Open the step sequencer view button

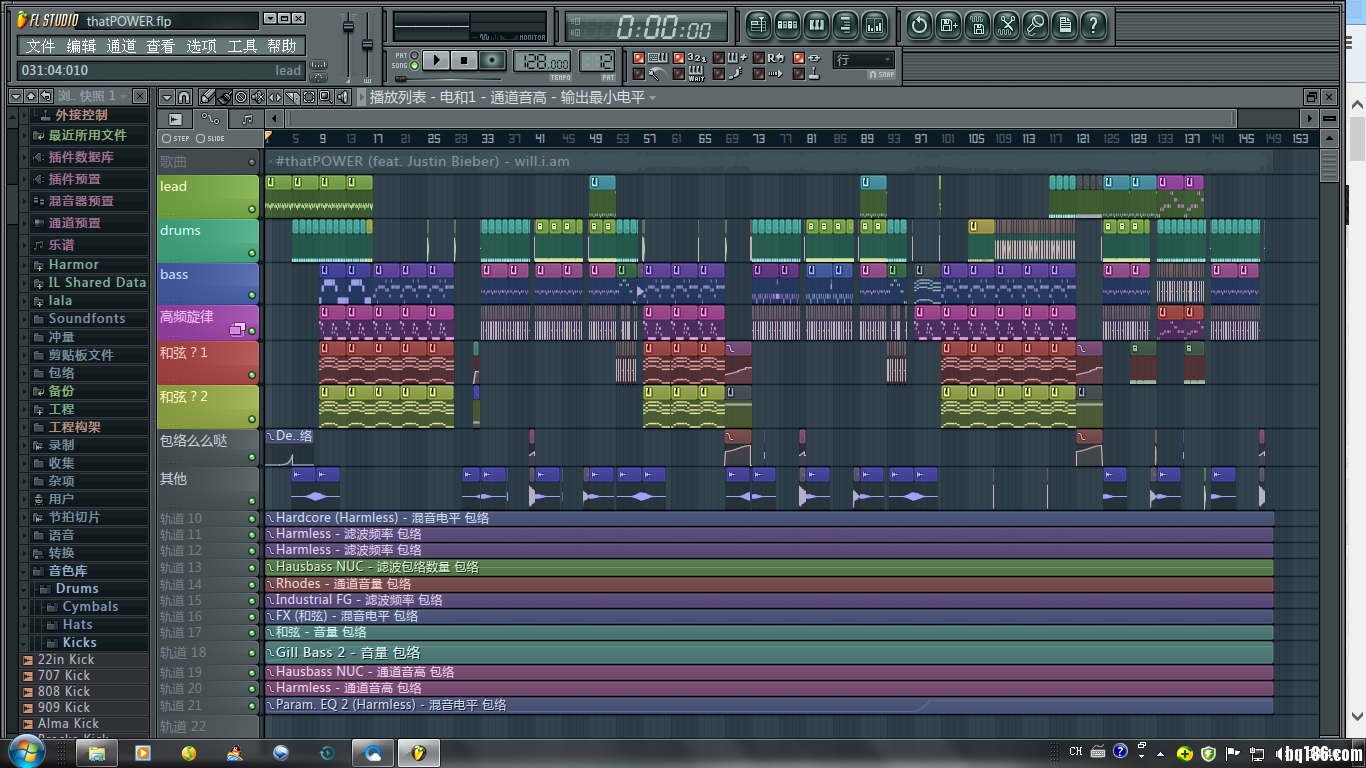click(788, 26)
